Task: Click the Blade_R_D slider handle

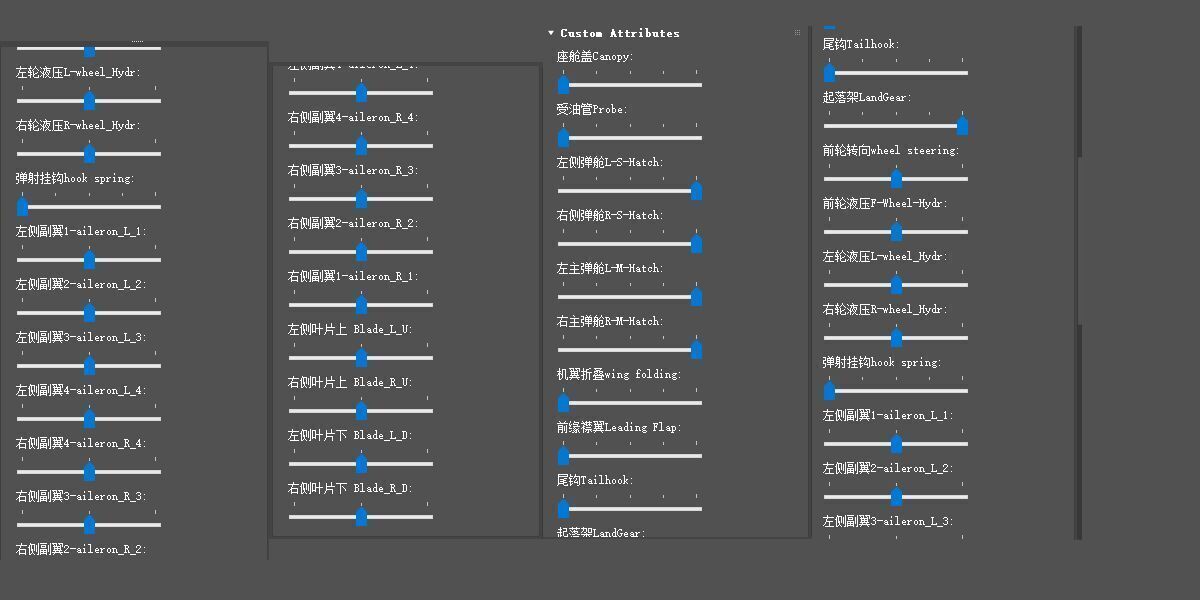Action: pos(361,517)
